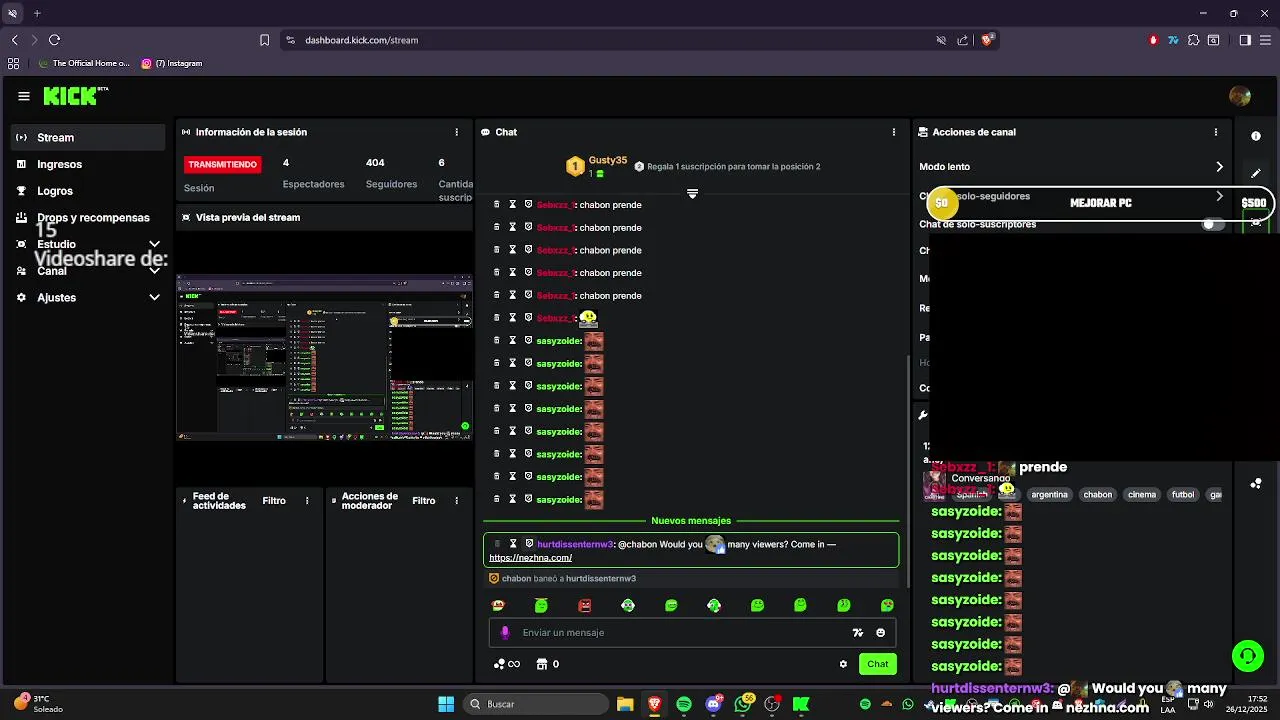Open WhatsApp from the taskbar
This screenshot has height=720, width=1280.
[x=742, y=704]
